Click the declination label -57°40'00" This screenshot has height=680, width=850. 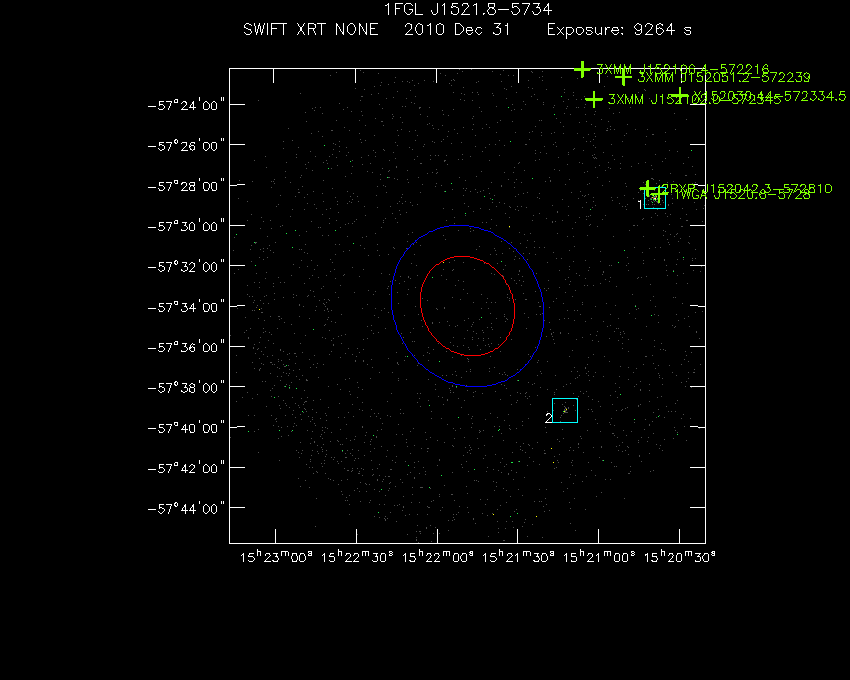tap(186, 428)
